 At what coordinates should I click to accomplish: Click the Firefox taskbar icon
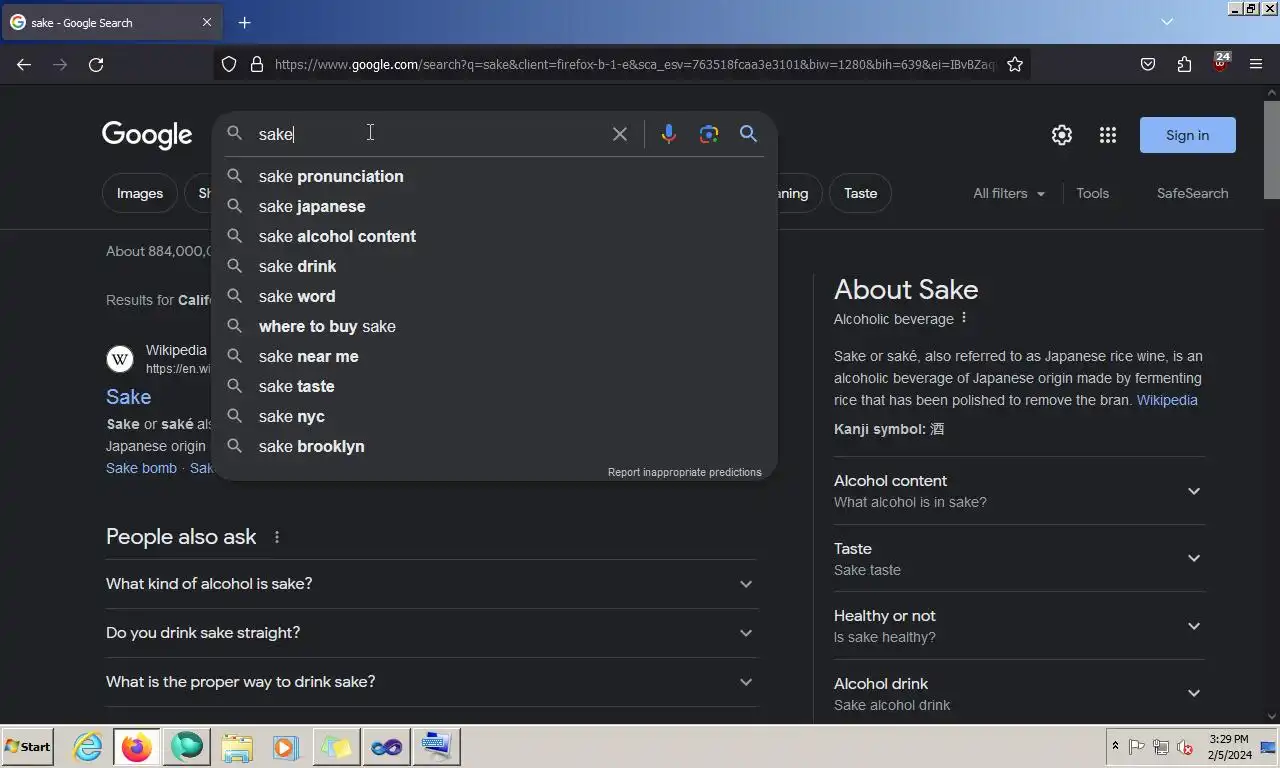[x=137, y=747]
